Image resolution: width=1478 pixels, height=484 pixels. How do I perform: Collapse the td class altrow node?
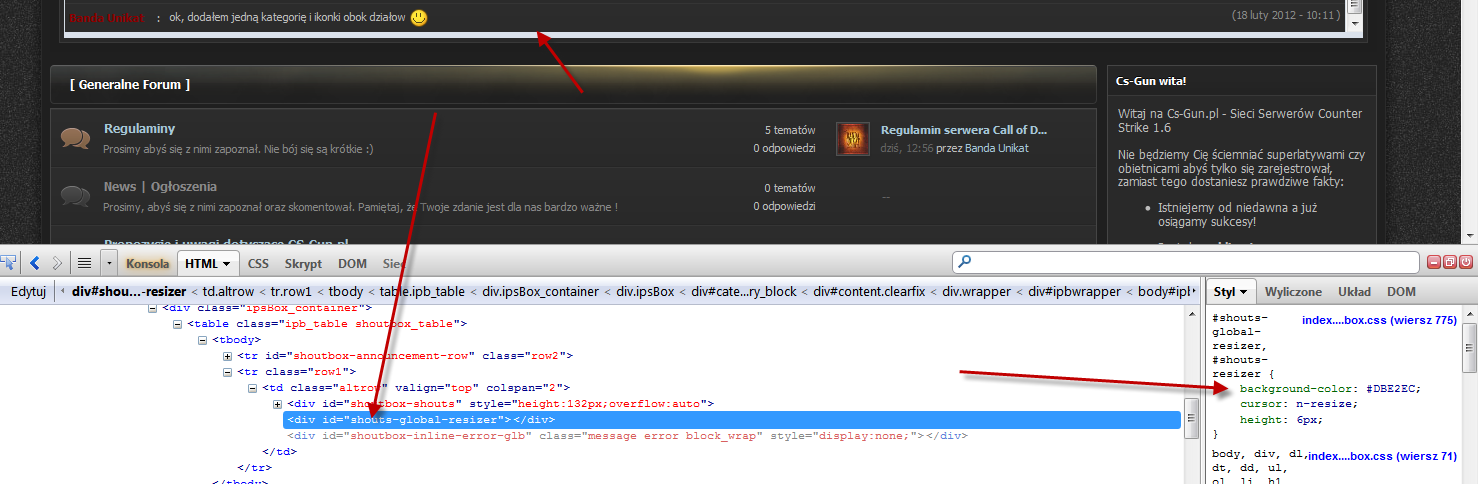tap(253, 388)
